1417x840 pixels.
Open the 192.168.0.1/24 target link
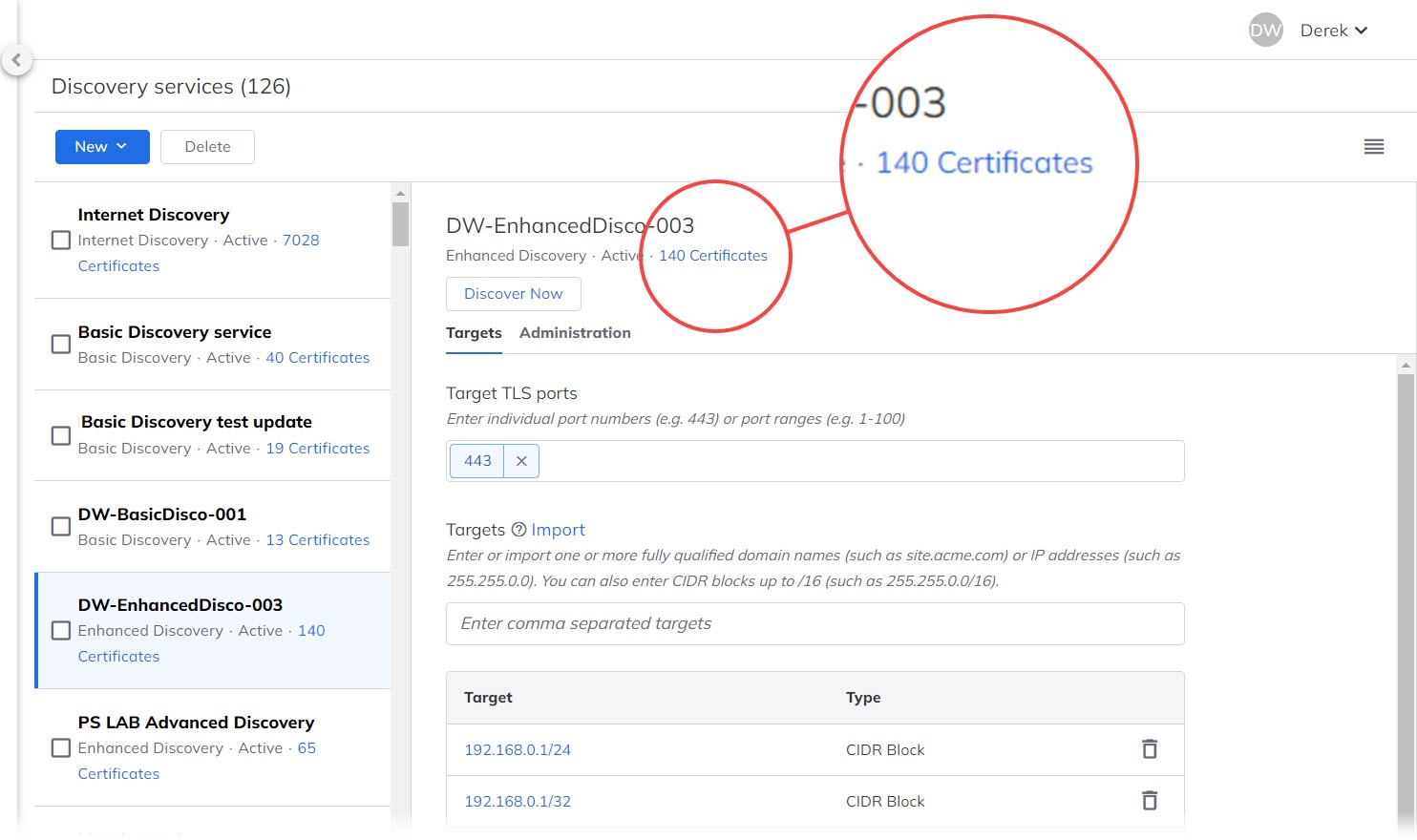(518, 750)
